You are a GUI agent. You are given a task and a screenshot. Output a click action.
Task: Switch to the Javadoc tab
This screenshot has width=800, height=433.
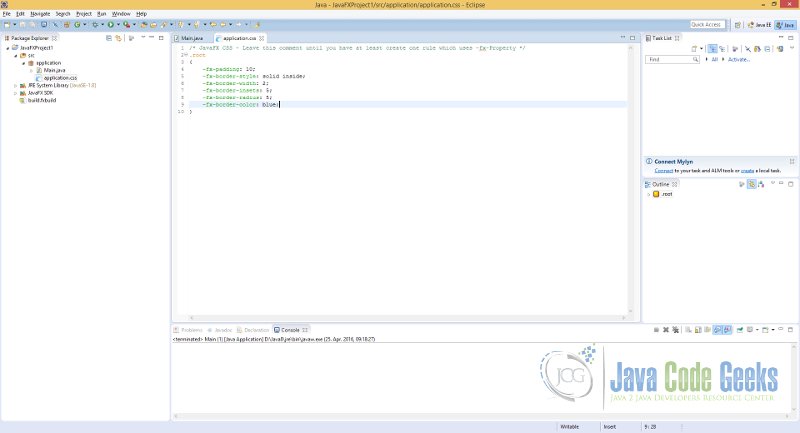[220, 330]
